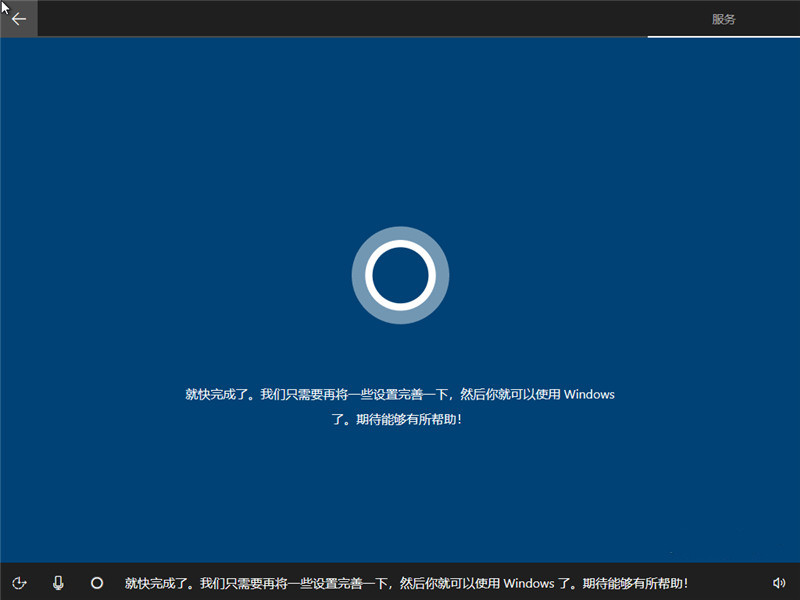Go back using the setup back button

click(18, 18)
